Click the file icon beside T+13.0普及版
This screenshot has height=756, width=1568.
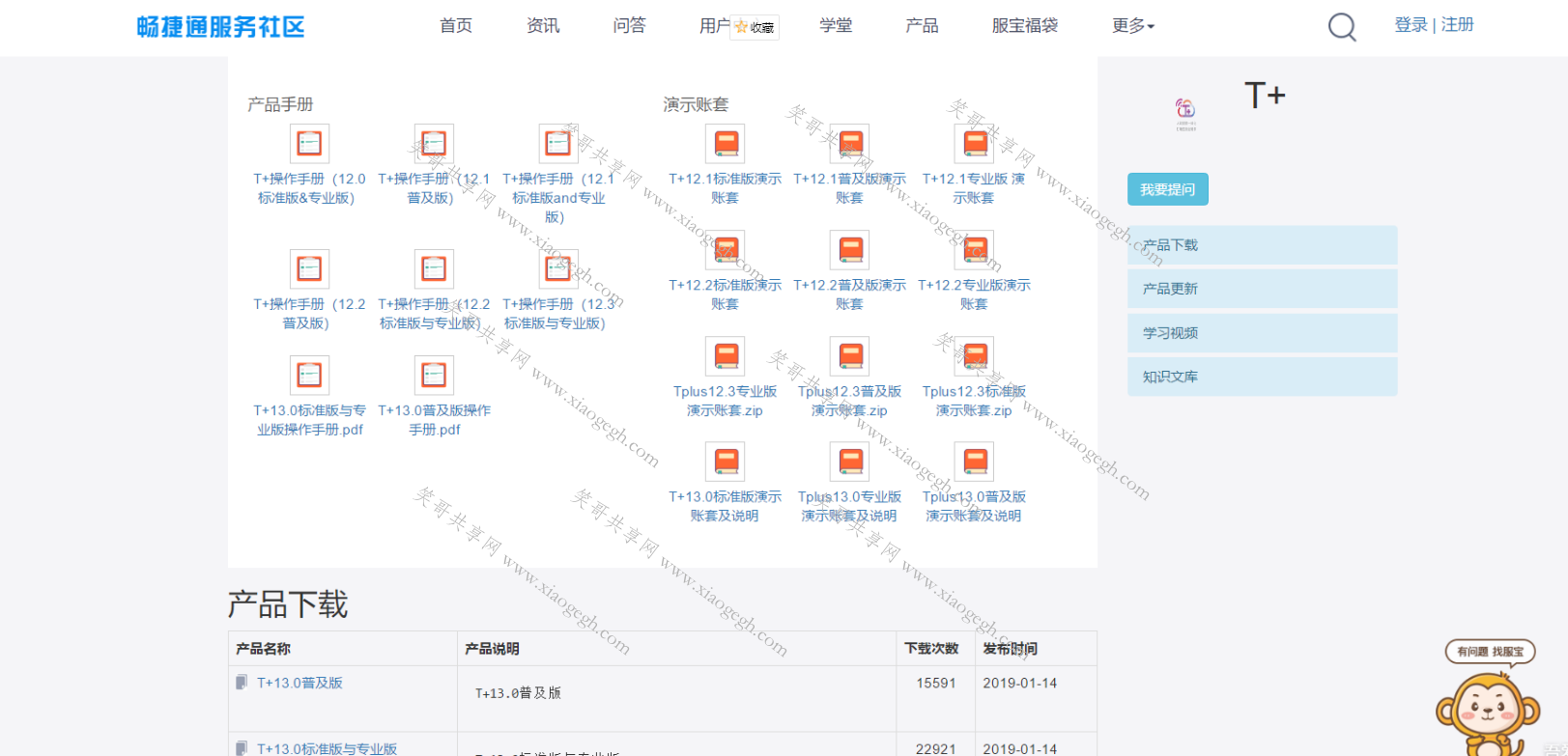242,683
